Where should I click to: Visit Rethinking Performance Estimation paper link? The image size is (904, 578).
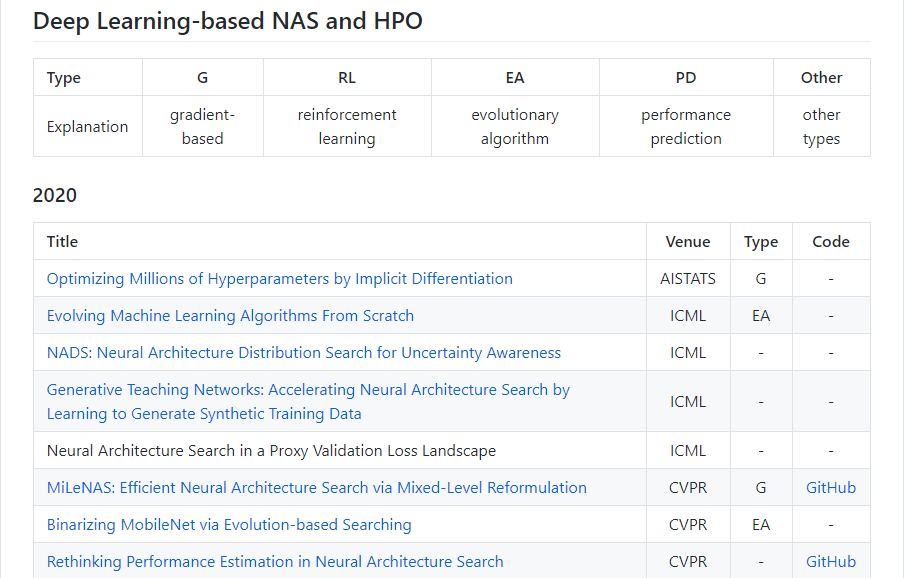pos(275,562)
